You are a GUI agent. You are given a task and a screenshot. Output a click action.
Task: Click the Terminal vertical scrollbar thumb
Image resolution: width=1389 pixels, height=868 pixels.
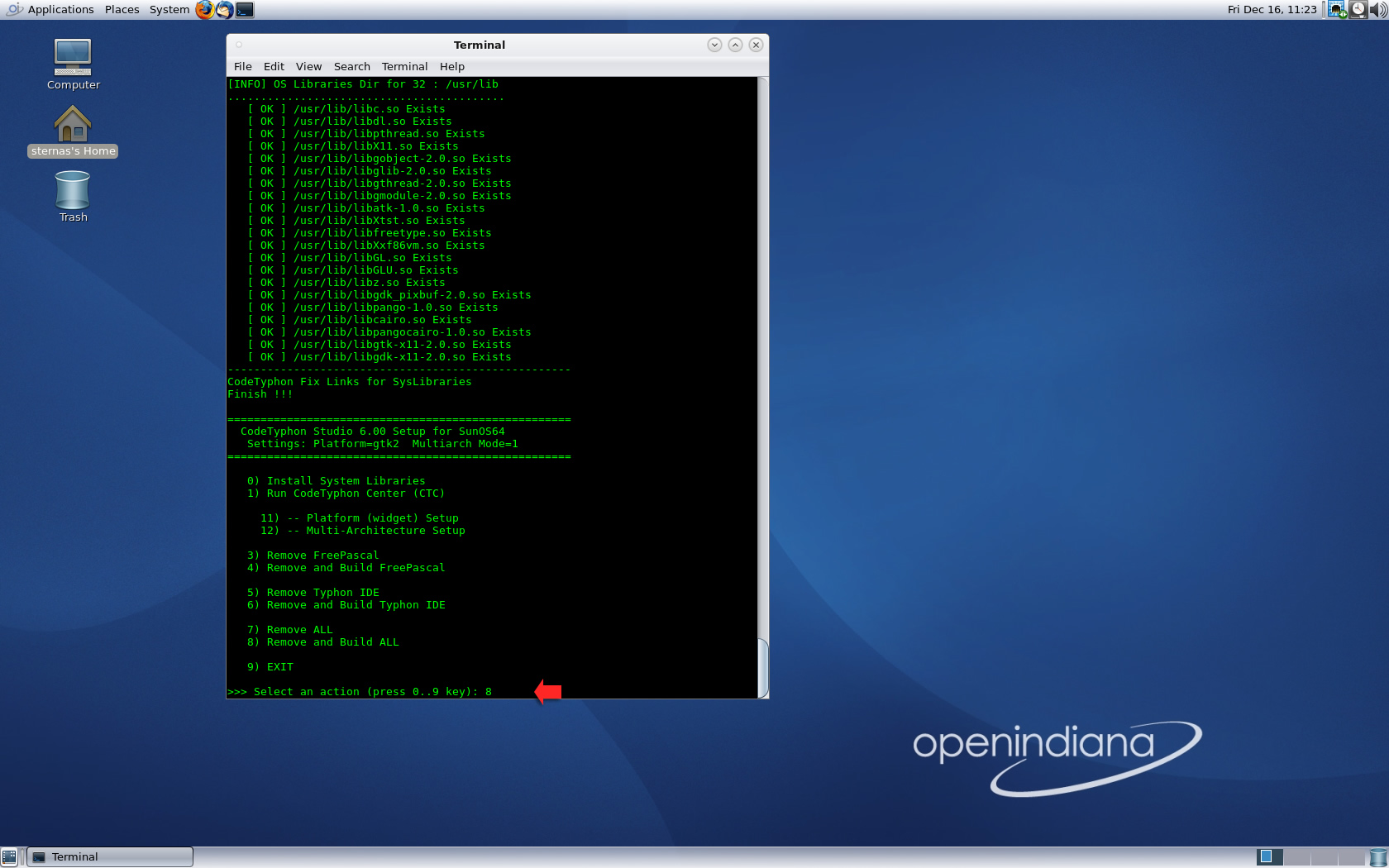[x=763, y=668]
